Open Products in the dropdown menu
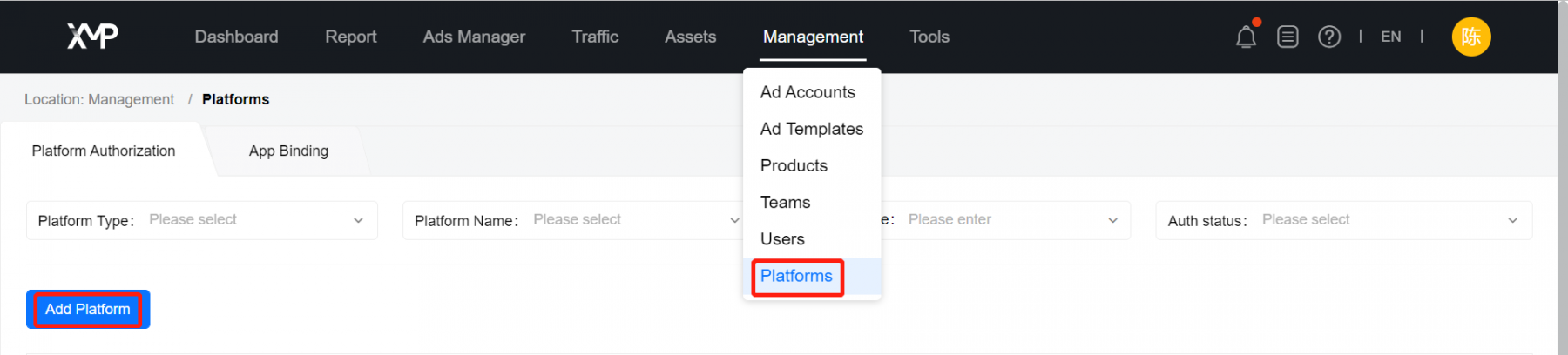The image size is (1568, 355). (x=794, y=165)
